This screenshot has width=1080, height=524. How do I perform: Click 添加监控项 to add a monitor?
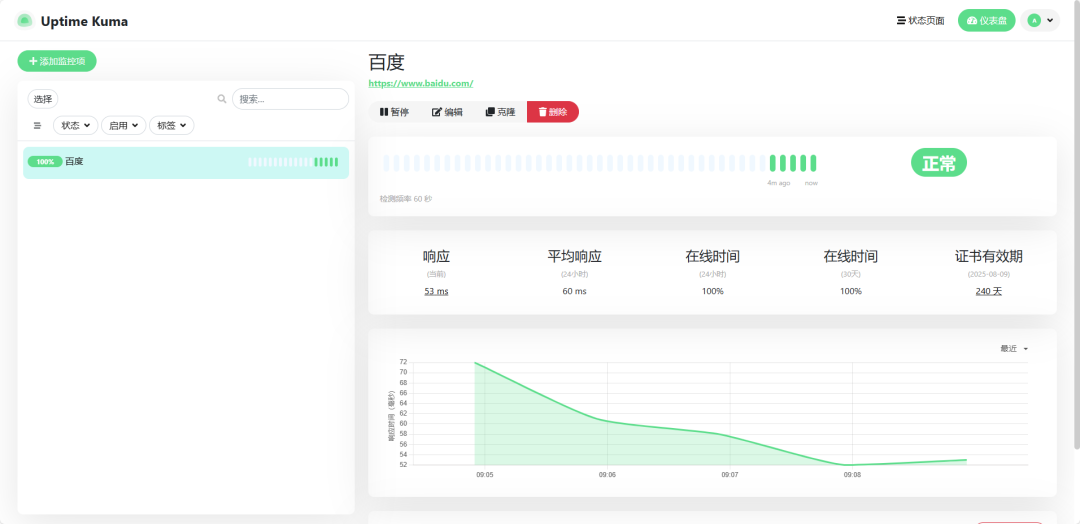pos(57,61)
